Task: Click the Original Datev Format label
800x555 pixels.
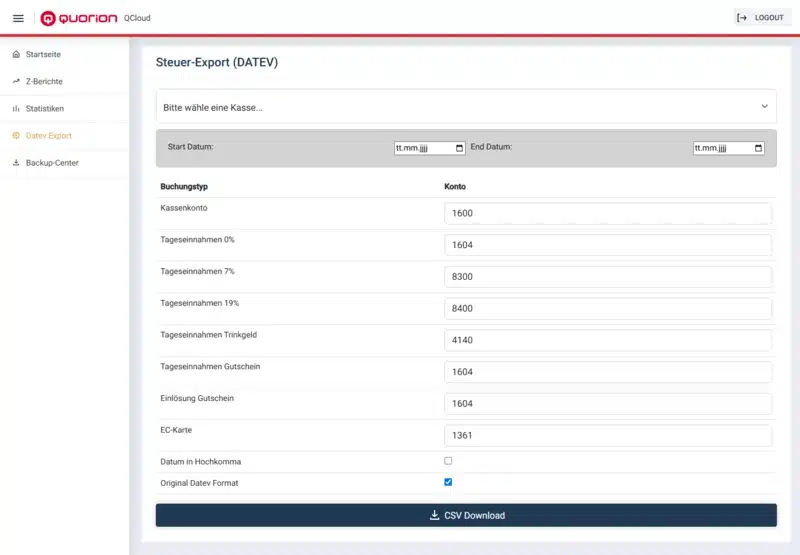Action: (199, 483)
